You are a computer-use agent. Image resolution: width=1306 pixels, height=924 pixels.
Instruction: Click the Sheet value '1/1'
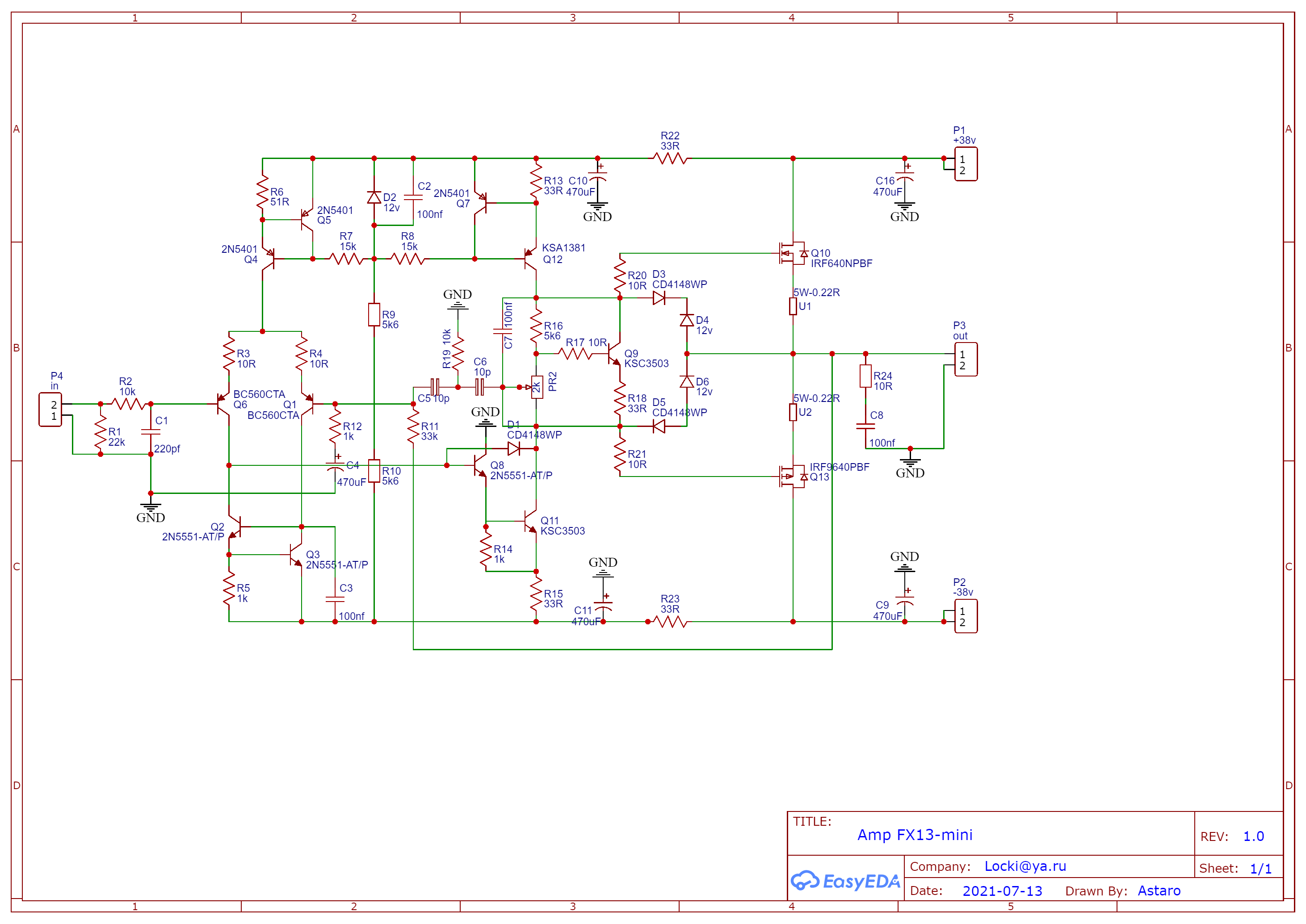[1260, 869]
